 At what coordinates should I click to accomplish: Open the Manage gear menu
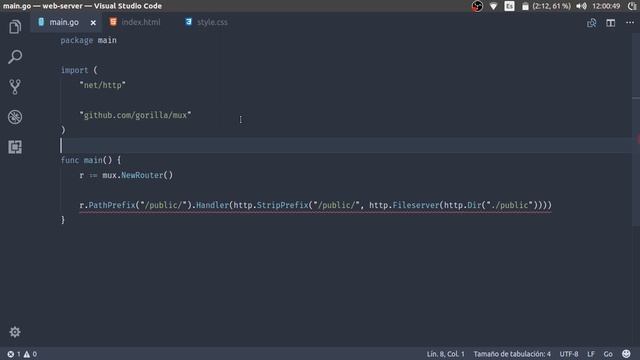coord(15,332)
